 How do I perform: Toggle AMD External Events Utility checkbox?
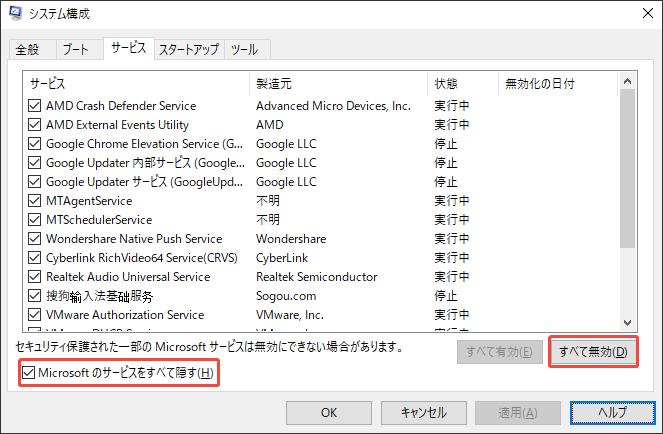(x=34, y=125)
